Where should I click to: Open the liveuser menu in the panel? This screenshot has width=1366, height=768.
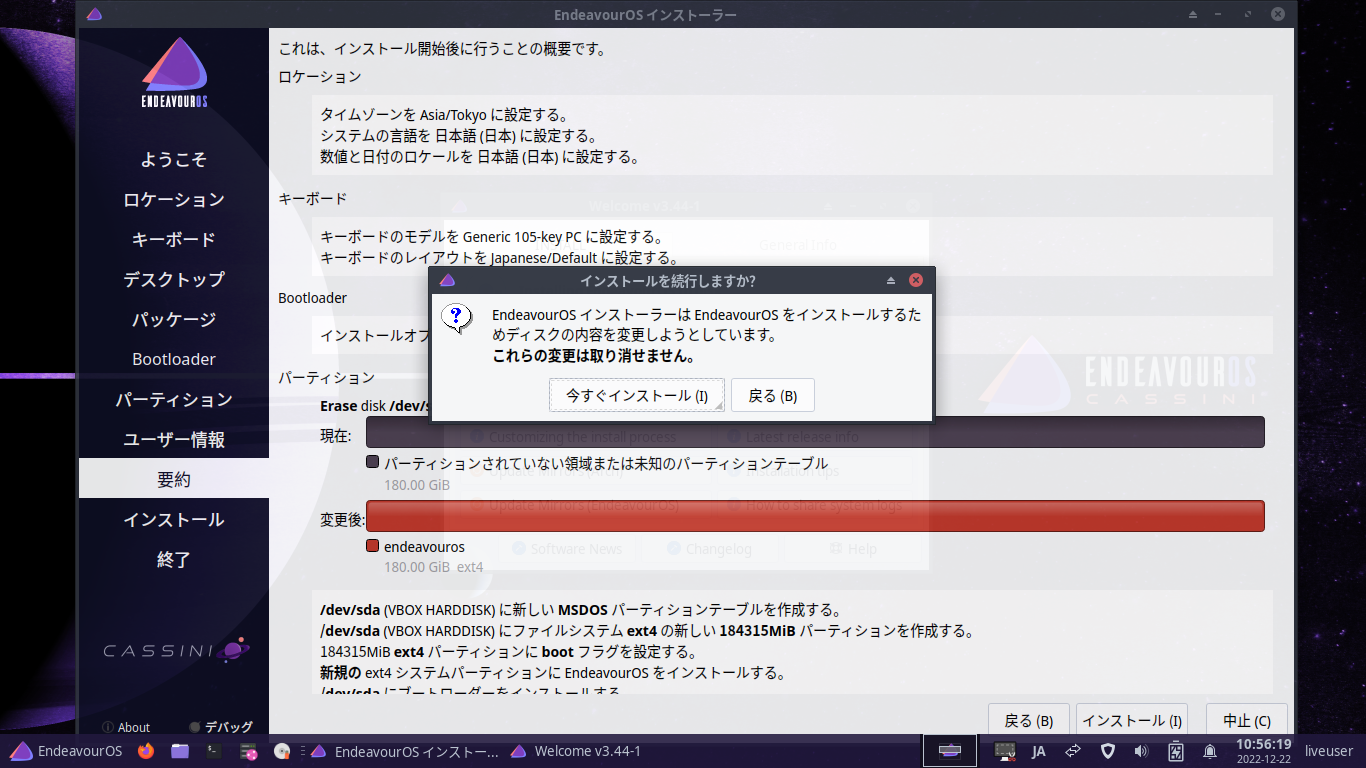click(1329, 751)
